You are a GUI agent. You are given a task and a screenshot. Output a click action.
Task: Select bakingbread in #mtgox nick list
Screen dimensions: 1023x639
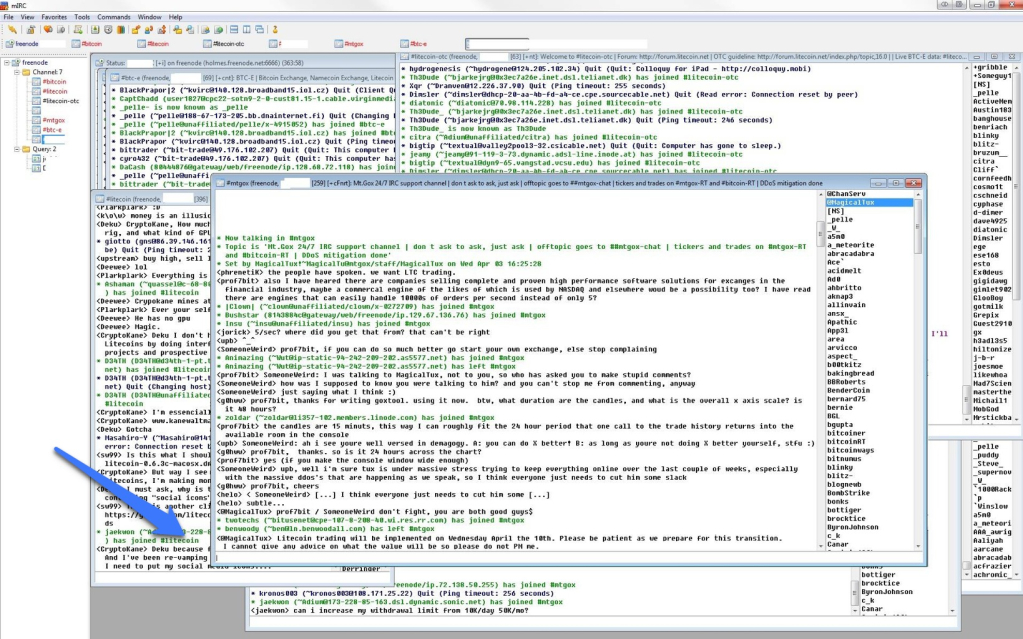(850, 373)
